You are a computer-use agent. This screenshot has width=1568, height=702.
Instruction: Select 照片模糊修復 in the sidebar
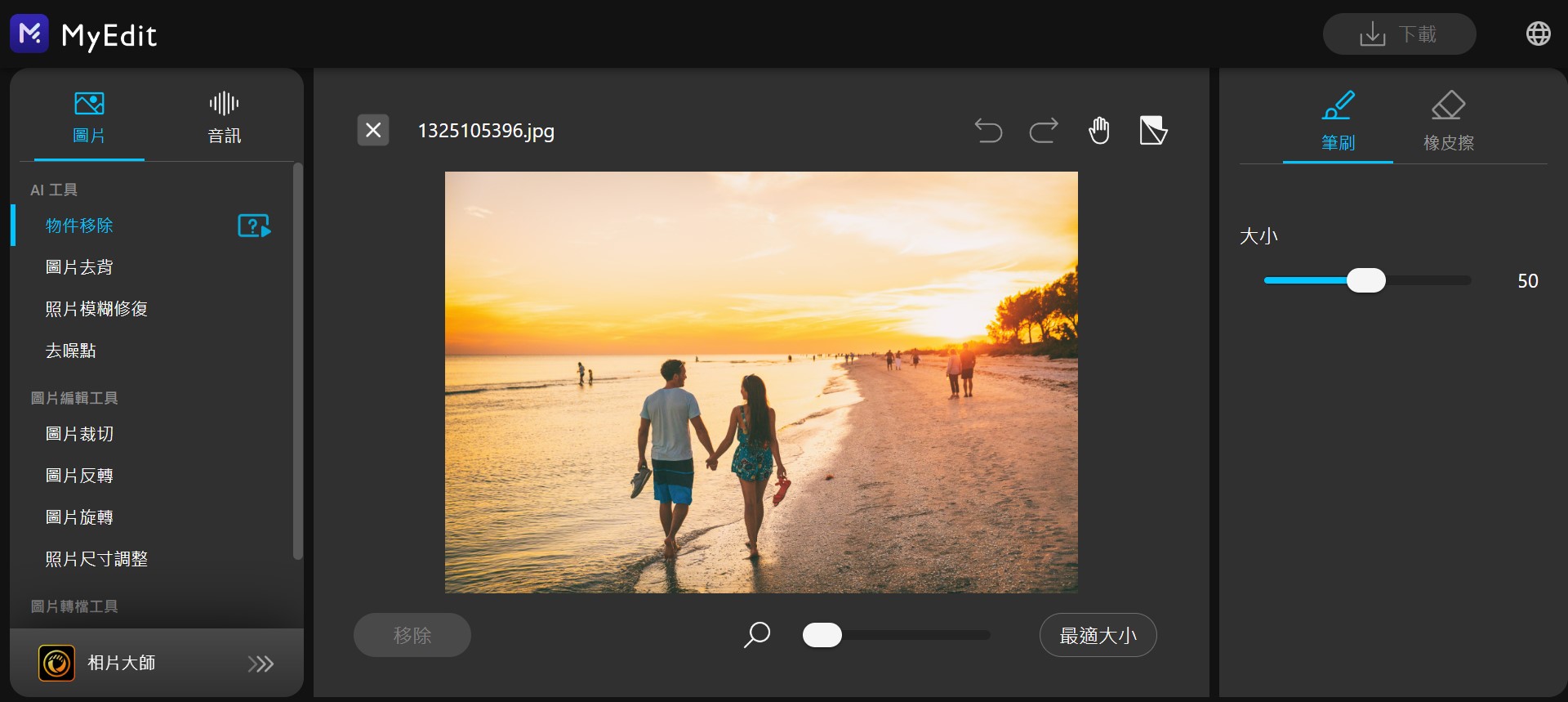(x=96, y=309)
